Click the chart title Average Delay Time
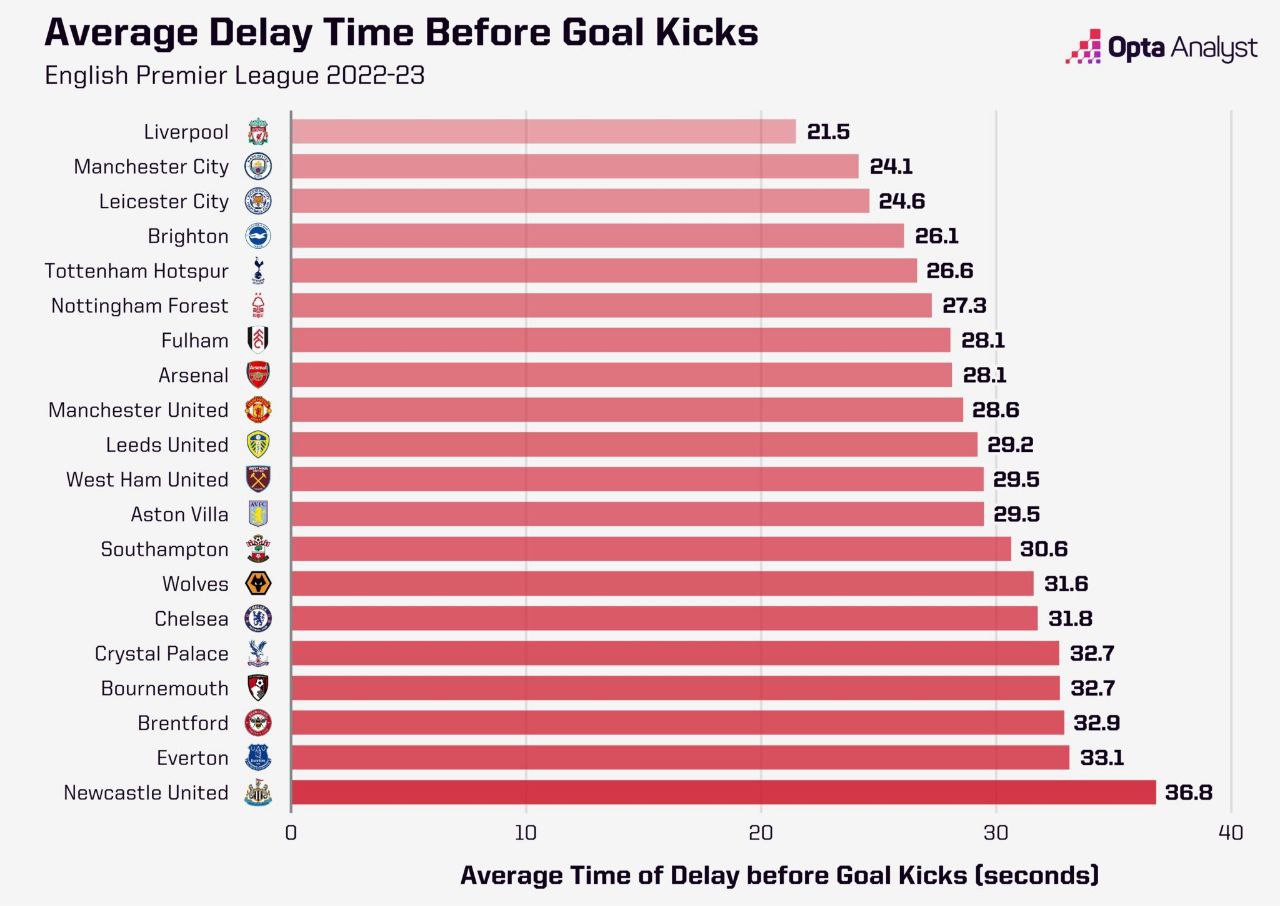Screen dimensions: 1280x906 (x=402, y=32)
